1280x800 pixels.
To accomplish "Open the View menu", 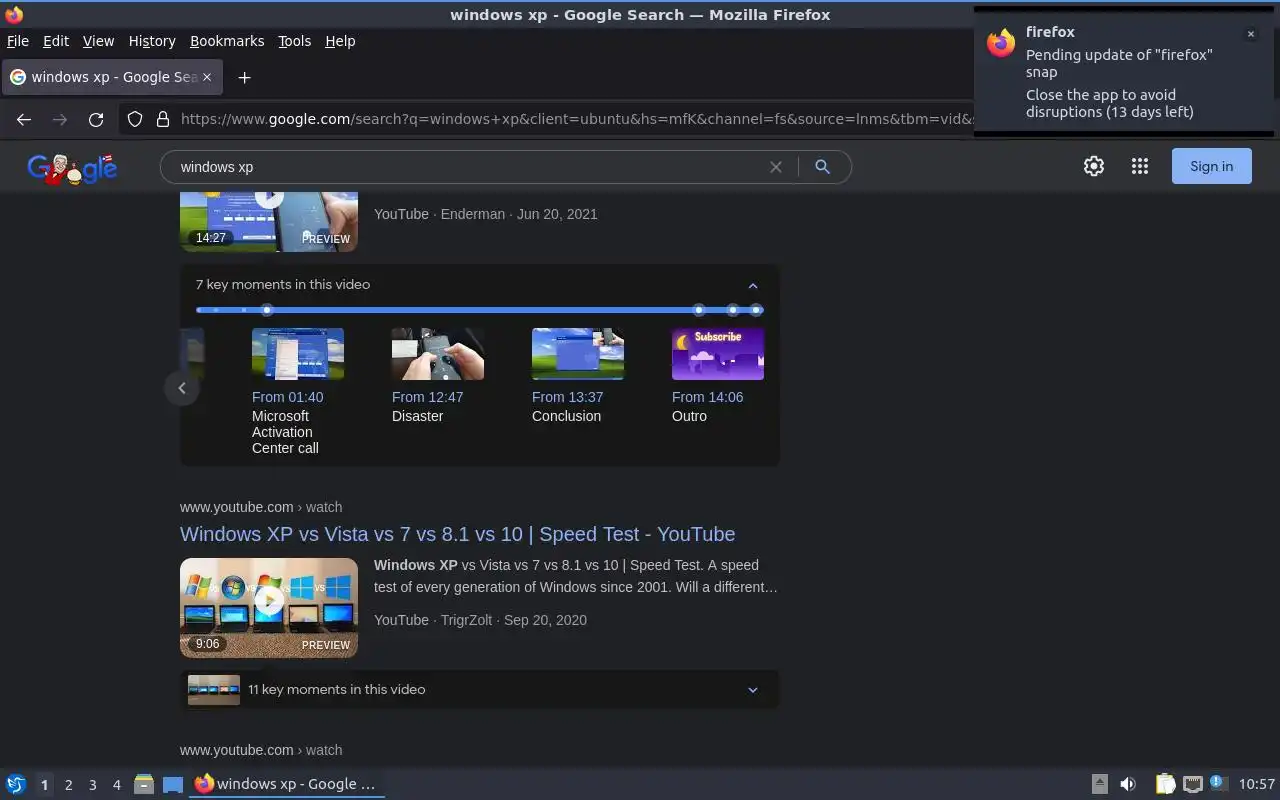I will (98, 41).
